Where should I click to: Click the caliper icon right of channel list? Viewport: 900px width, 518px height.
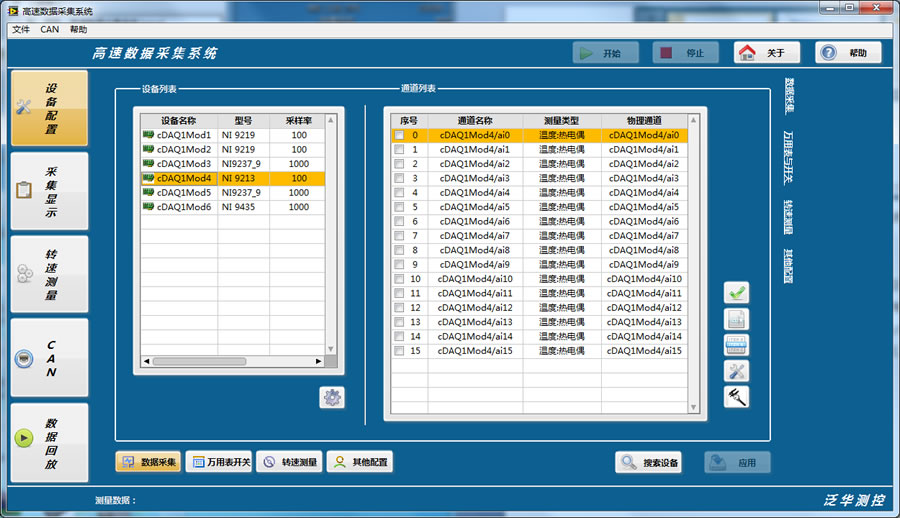736,397
